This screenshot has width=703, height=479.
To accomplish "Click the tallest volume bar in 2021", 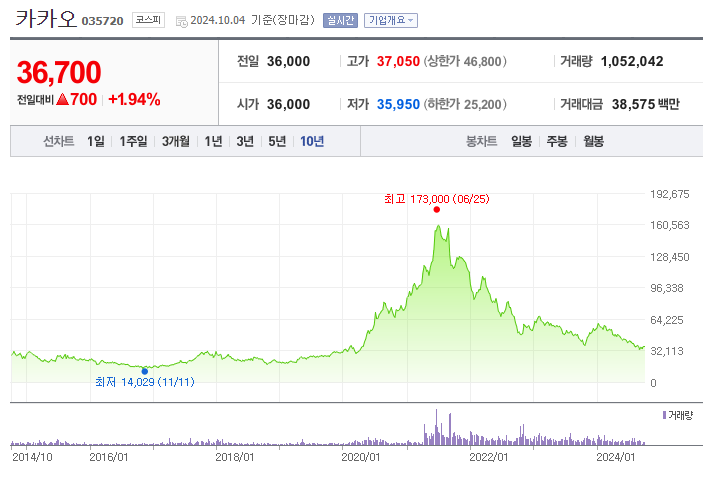I will tap(436, 427).
